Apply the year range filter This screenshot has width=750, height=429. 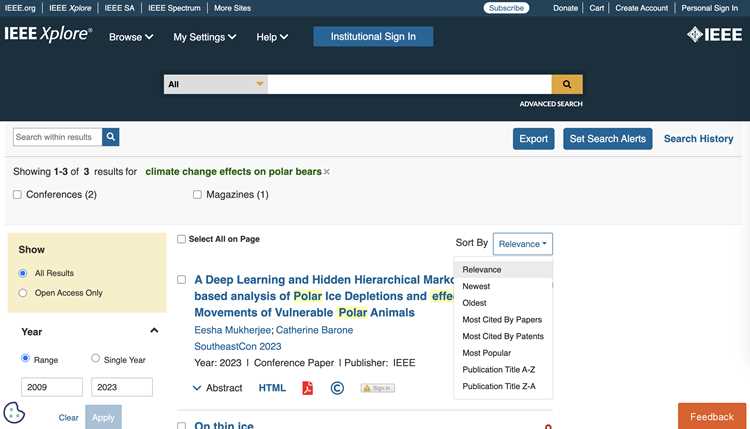(103, 418)
